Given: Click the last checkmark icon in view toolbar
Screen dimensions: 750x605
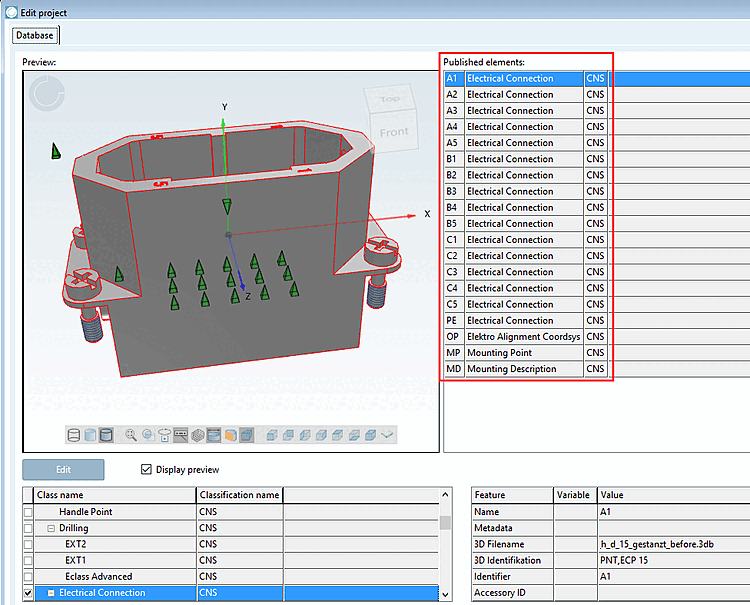Looking at the screenshot, I should [x=387, y=435].
